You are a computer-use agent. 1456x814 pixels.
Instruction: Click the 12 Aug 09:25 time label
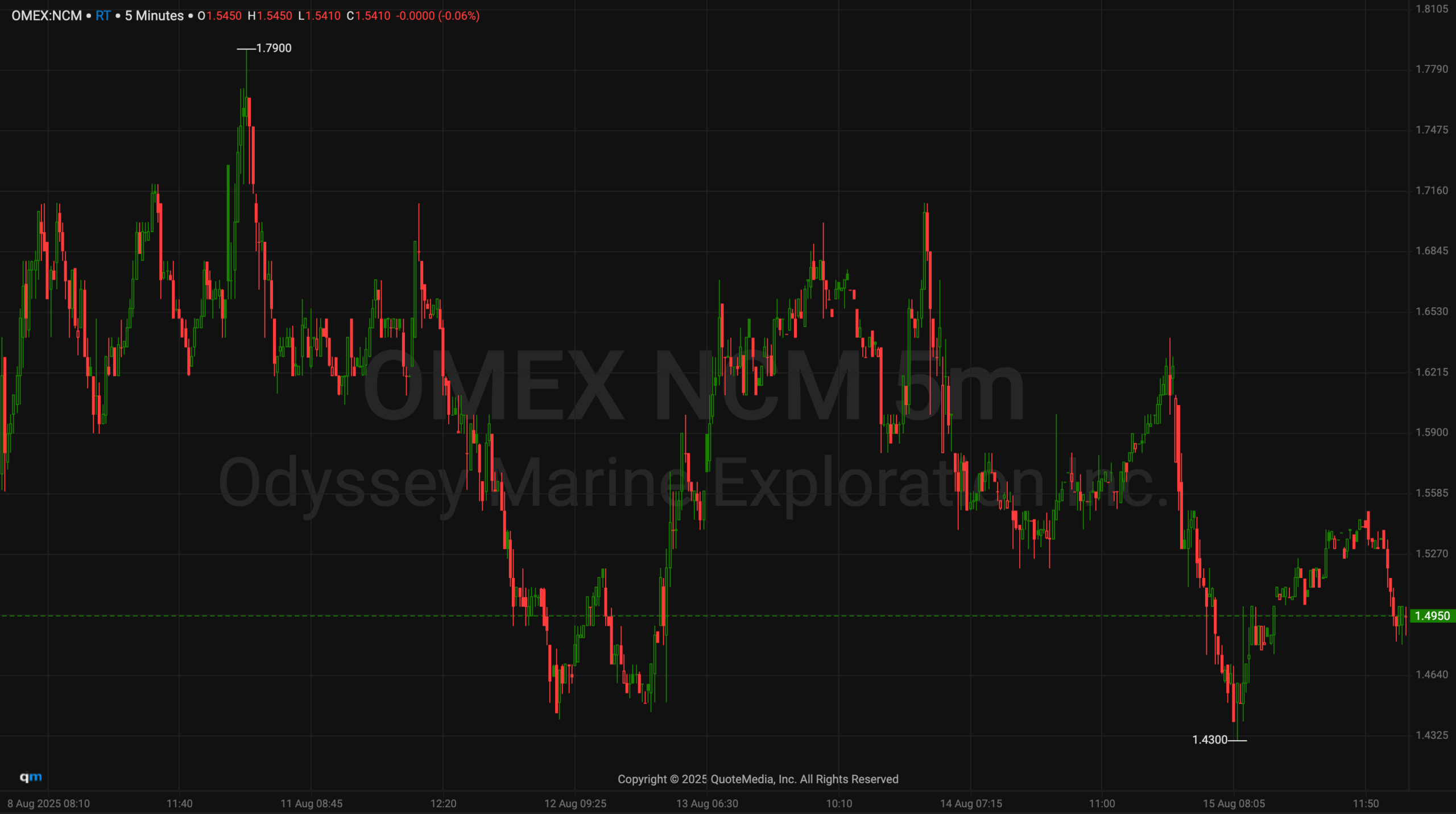click(x=575, y=804)
